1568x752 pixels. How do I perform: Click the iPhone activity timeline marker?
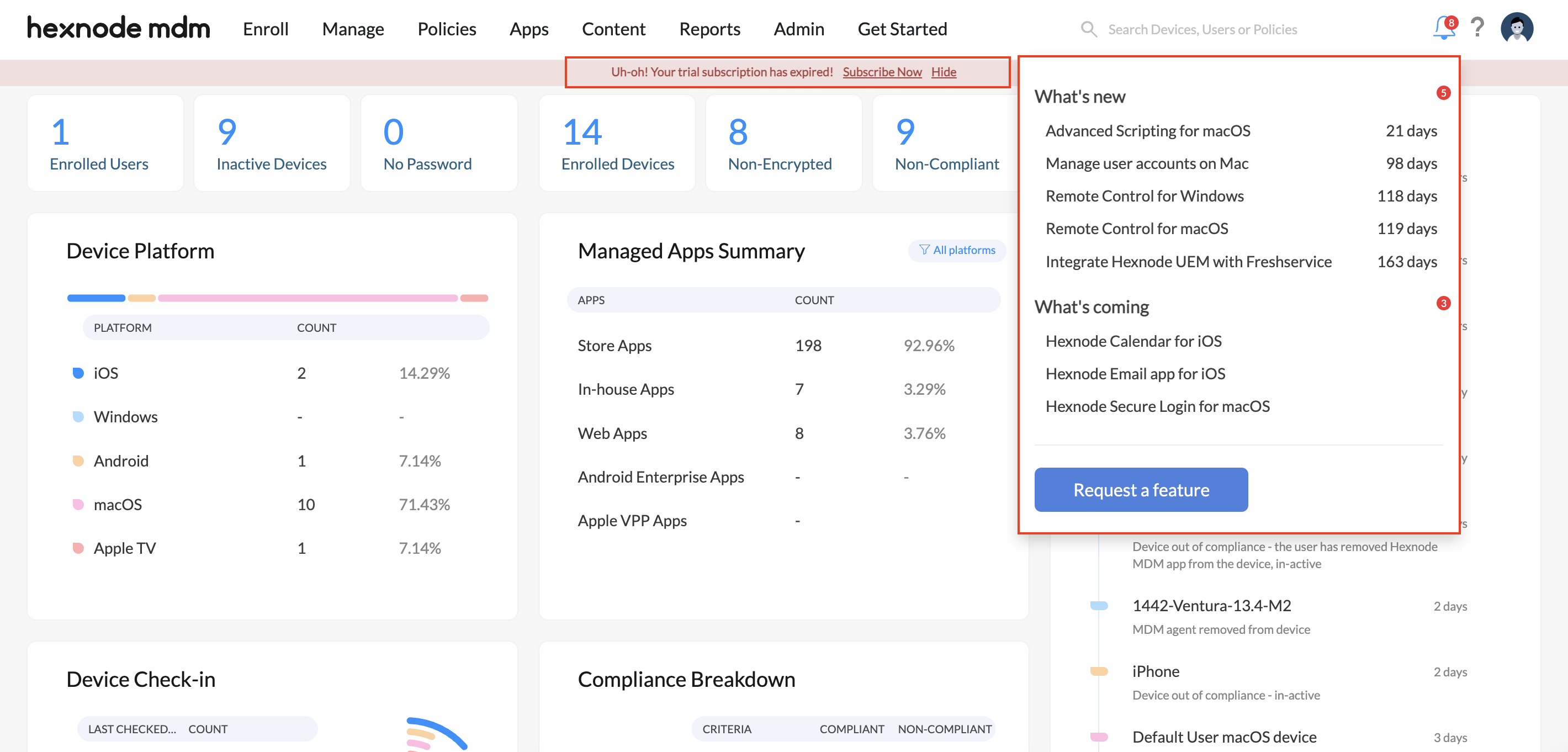[x=1098, y=671]
